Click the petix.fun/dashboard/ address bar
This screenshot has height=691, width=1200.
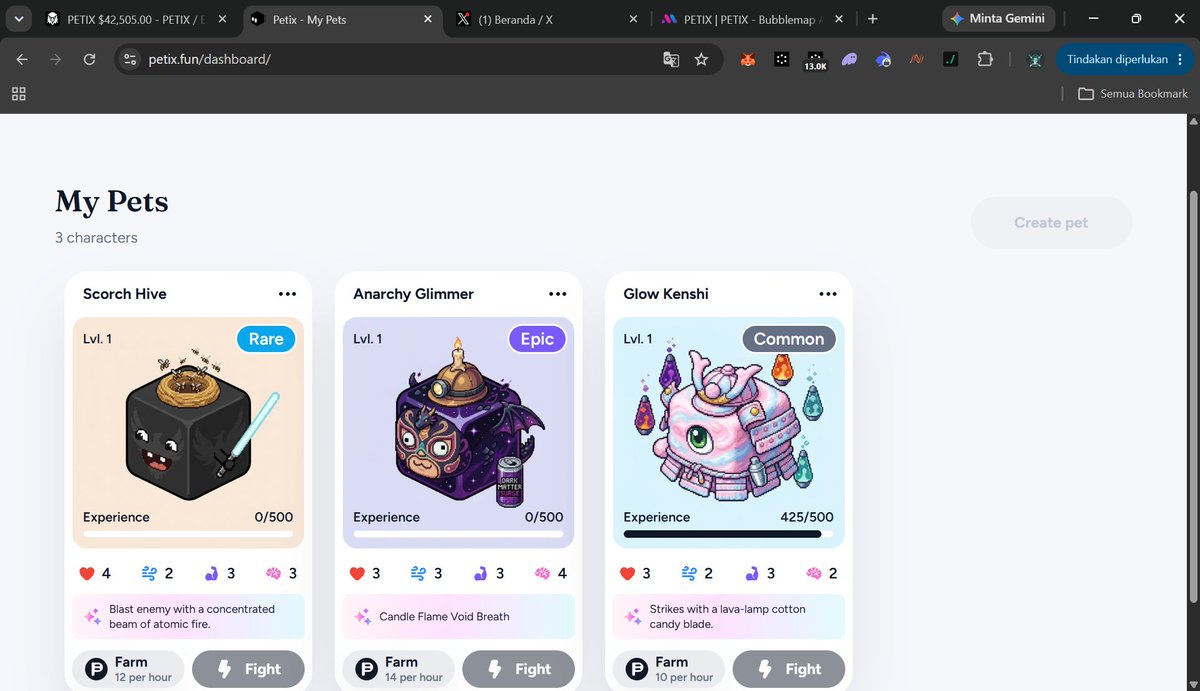[400, 60]
